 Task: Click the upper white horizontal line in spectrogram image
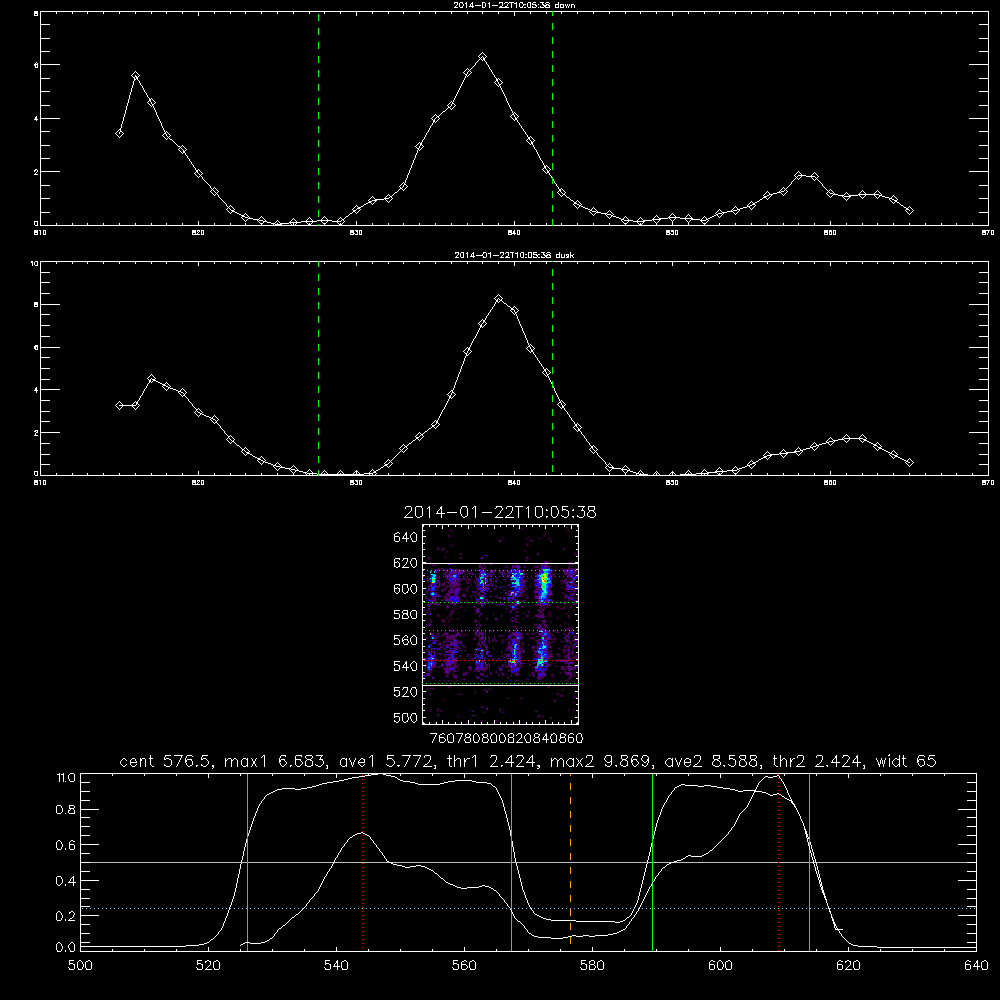pos(500,563)
